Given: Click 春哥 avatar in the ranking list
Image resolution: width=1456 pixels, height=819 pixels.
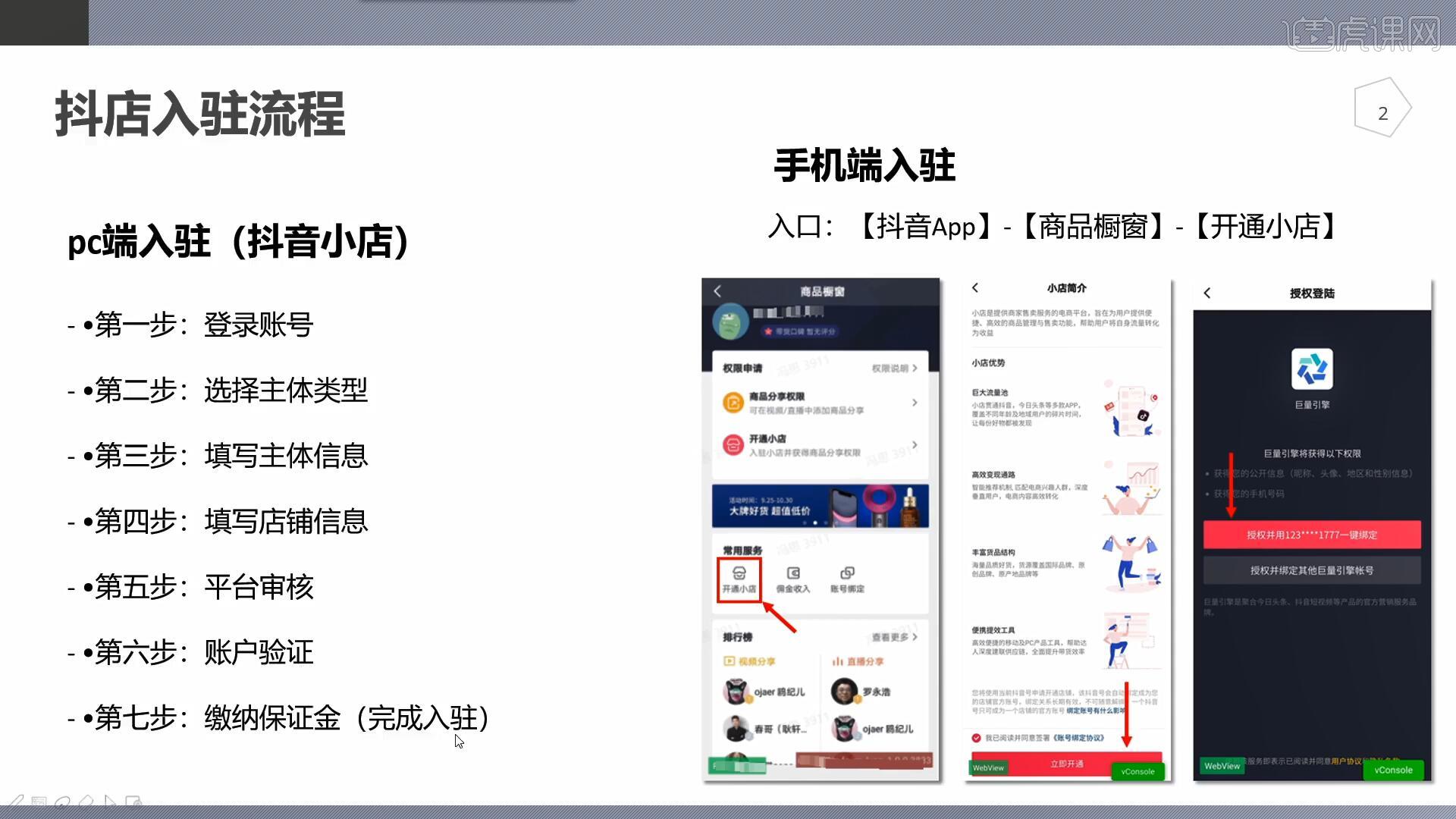Looking at the screenshot, I should 736,729.
